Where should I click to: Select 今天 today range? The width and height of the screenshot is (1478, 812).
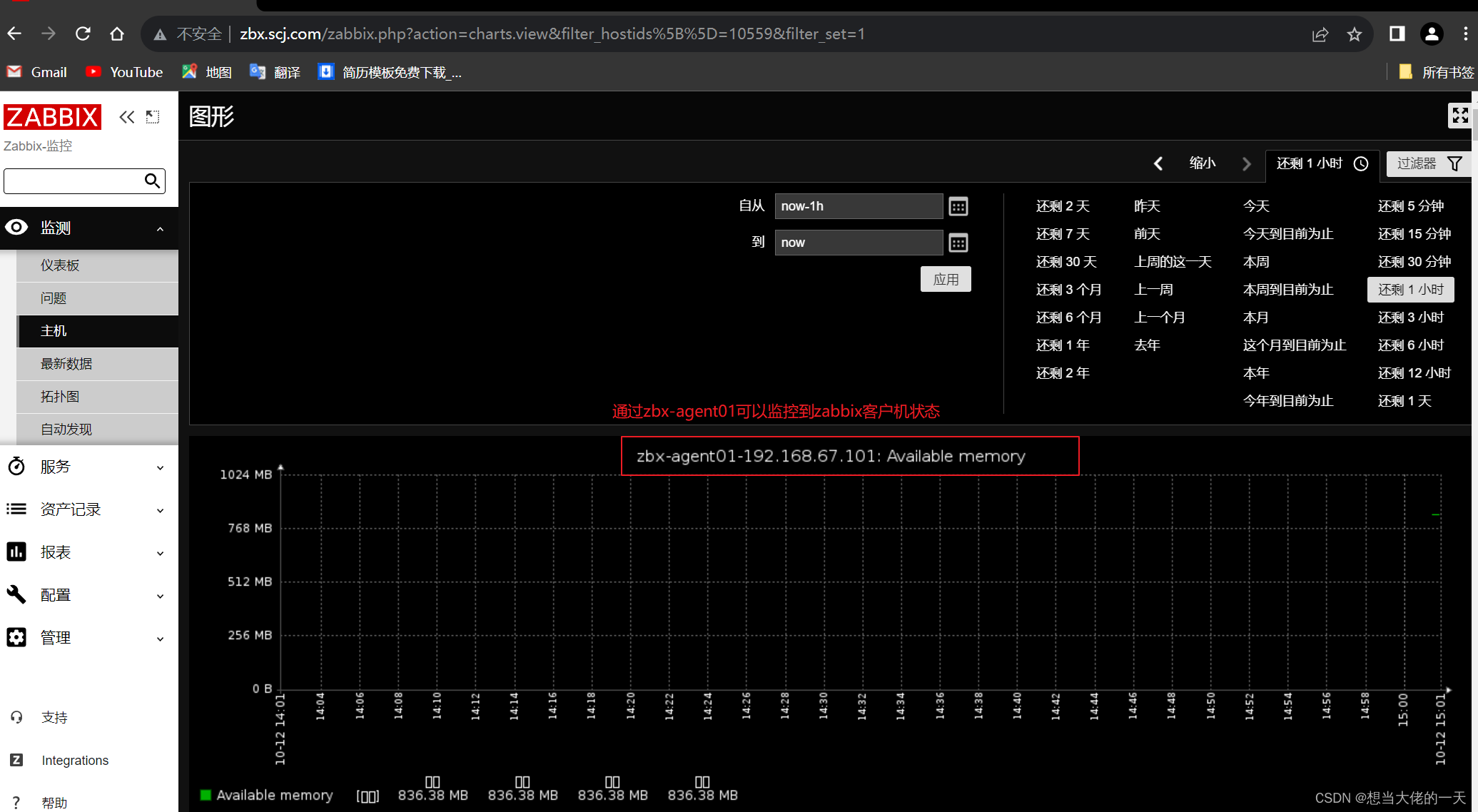[x=1256, y=206]
